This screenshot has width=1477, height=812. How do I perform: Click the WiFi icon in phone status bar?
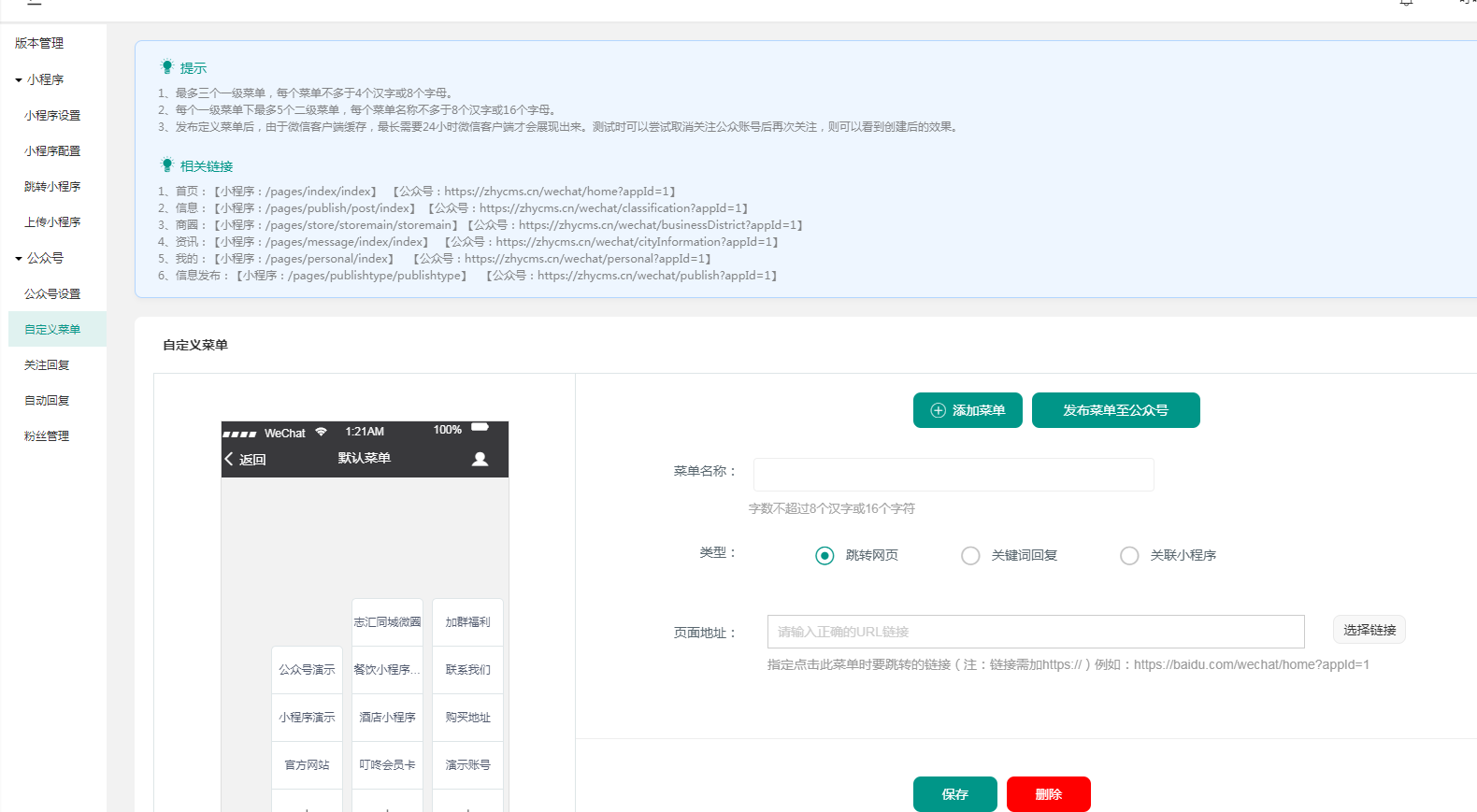point(322,432)
